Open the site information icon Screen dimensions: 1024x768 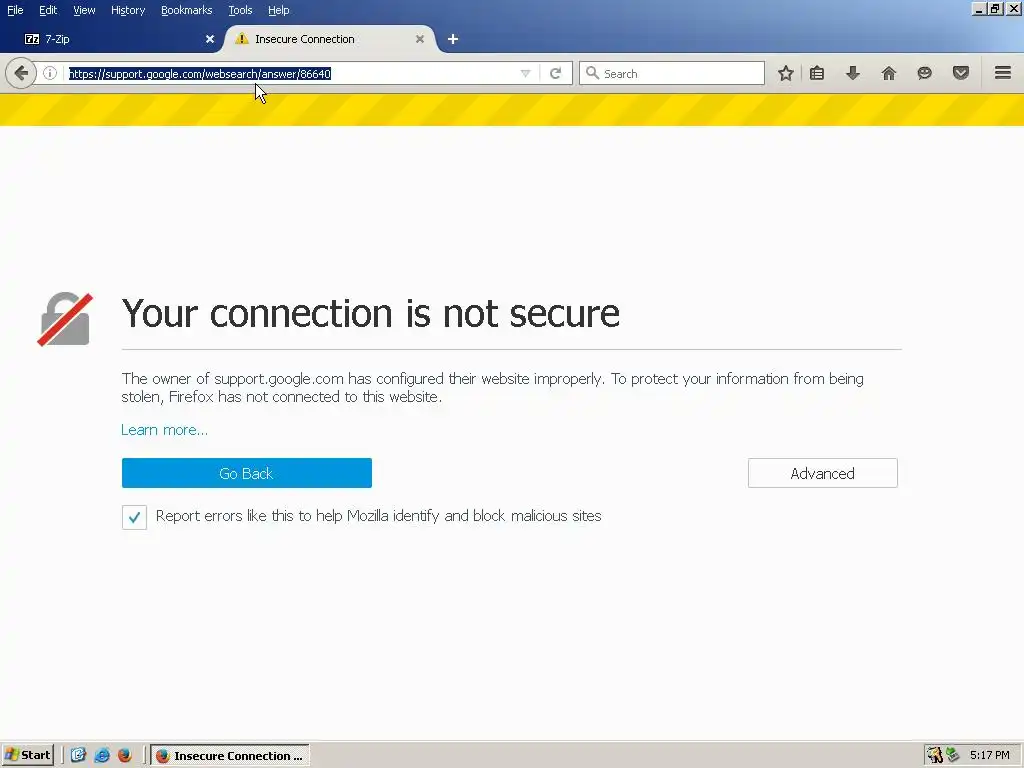click(x=50, y=73)
